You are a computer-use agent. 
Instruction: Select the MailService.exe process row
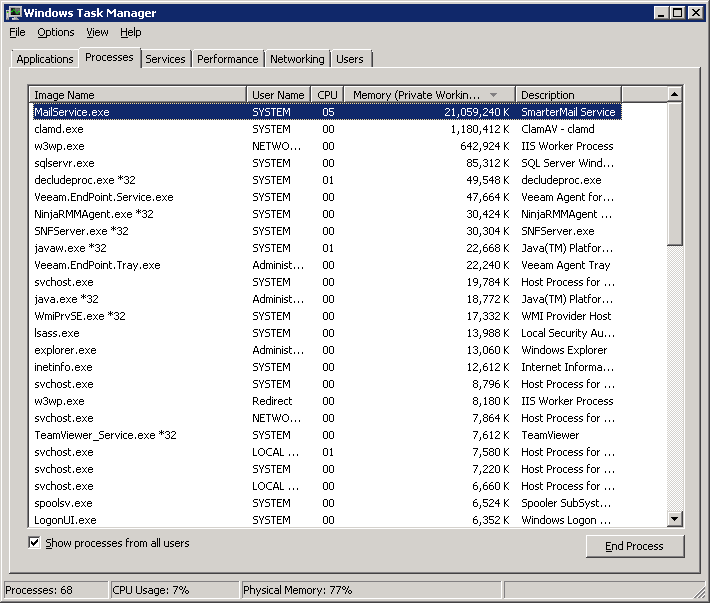(72, 112)
